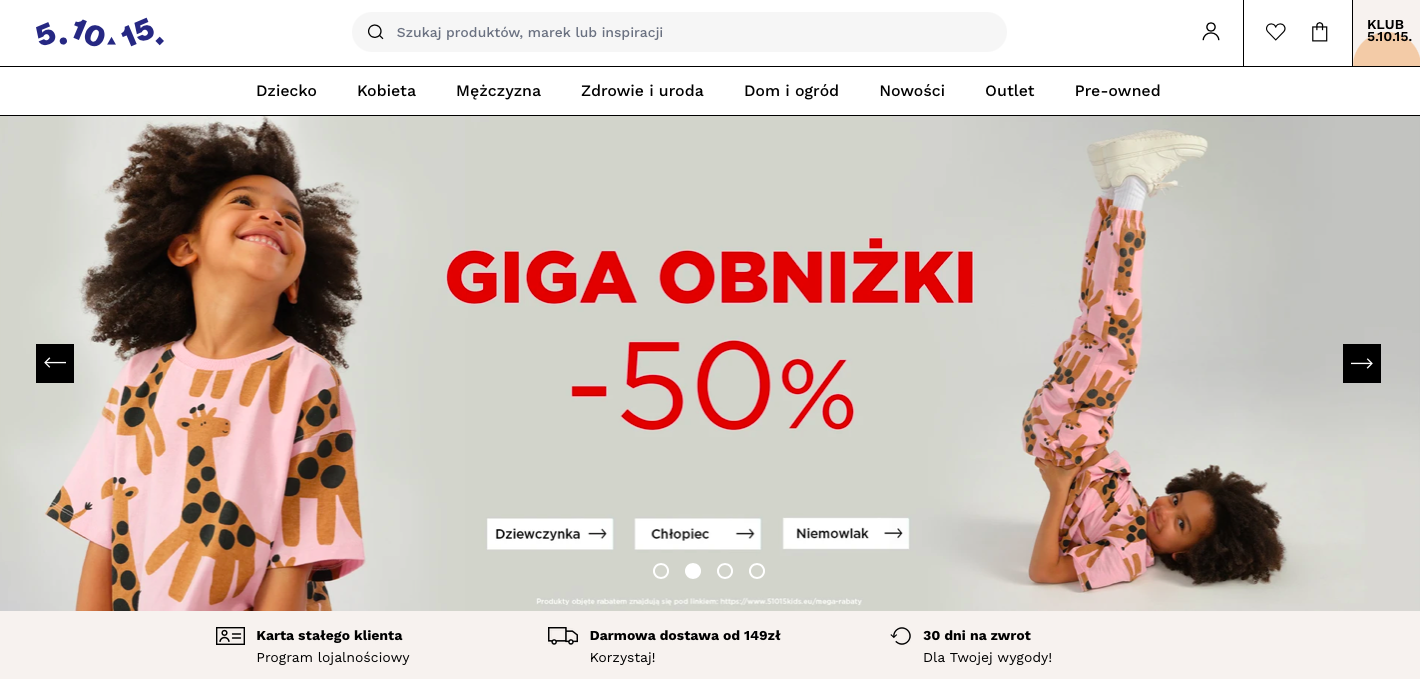The width and height of the screenshot is (1420, 686).
Task: Click the Dziewczynka banner button
Action: [550, 534]
